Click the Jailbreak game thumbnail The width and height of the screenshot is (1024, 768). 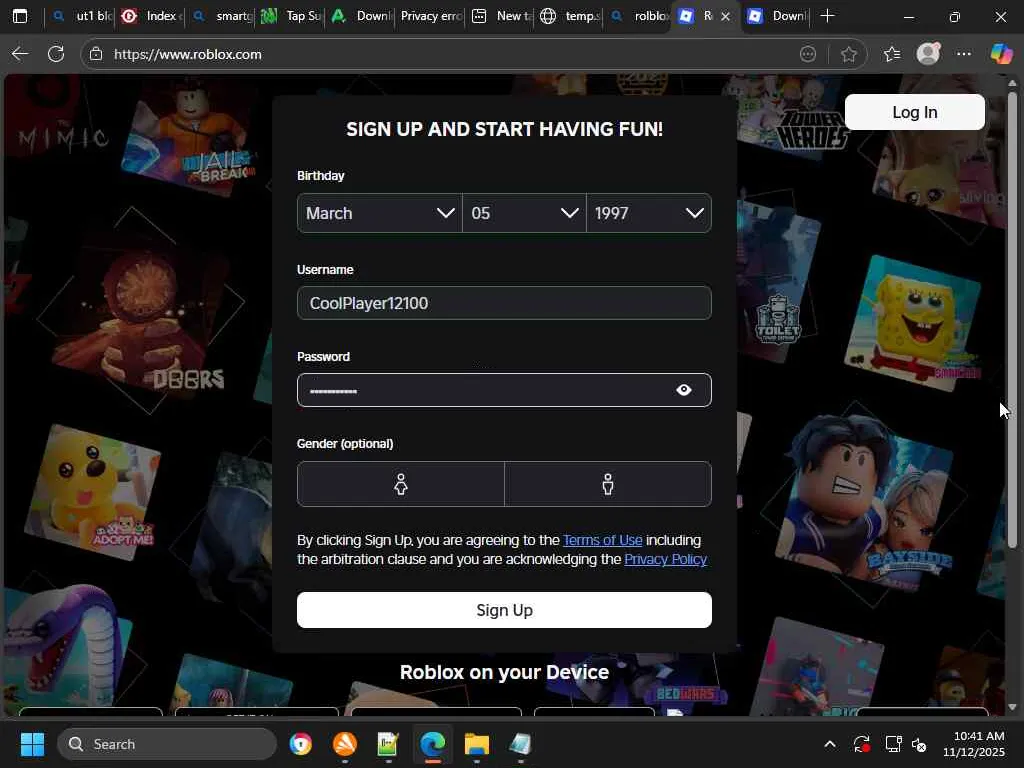pos(191,137)
